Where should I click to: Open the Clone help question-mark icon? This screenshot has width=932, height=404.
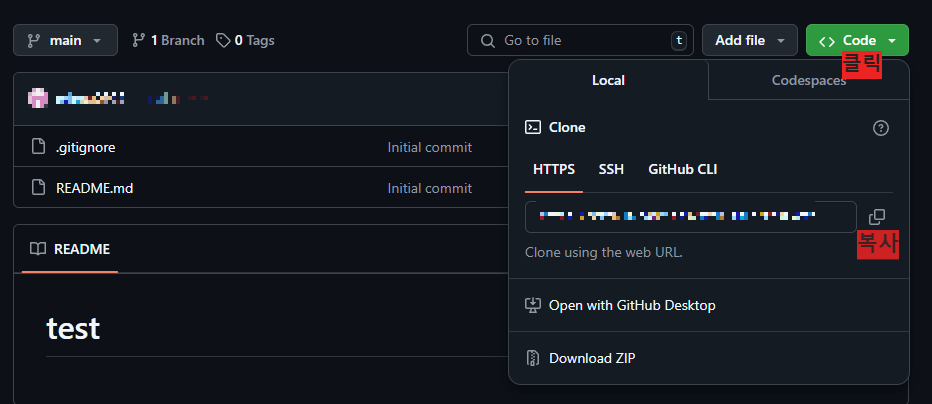[x=881, y=128]
